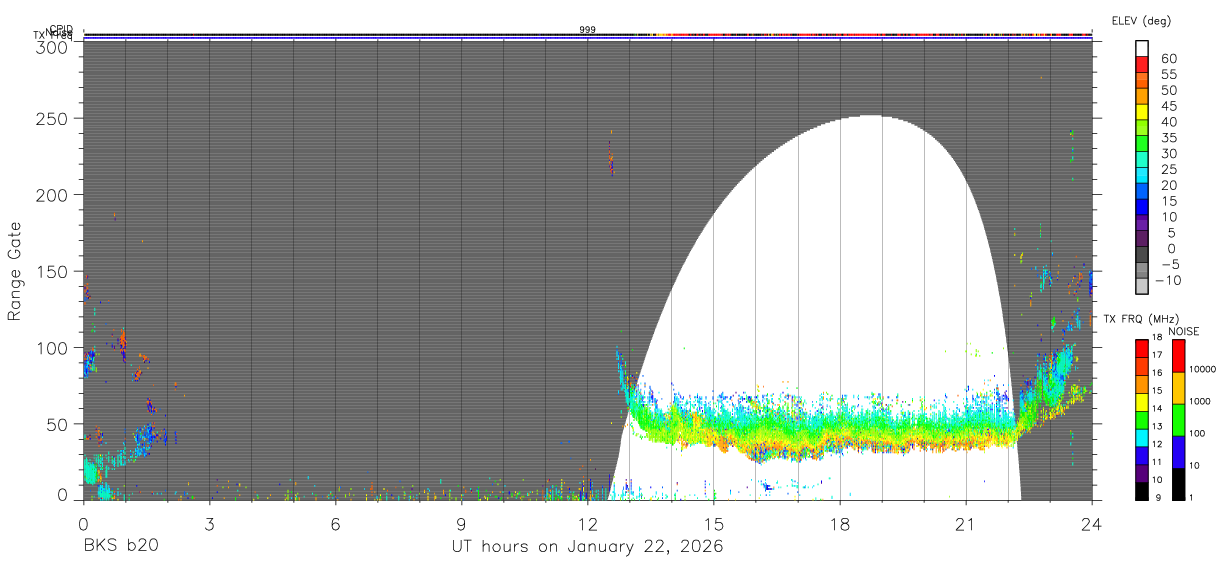Viewport: 1228px width, 567px height.
Task: Click the peak of the white dome region
Action: (870, 117)
